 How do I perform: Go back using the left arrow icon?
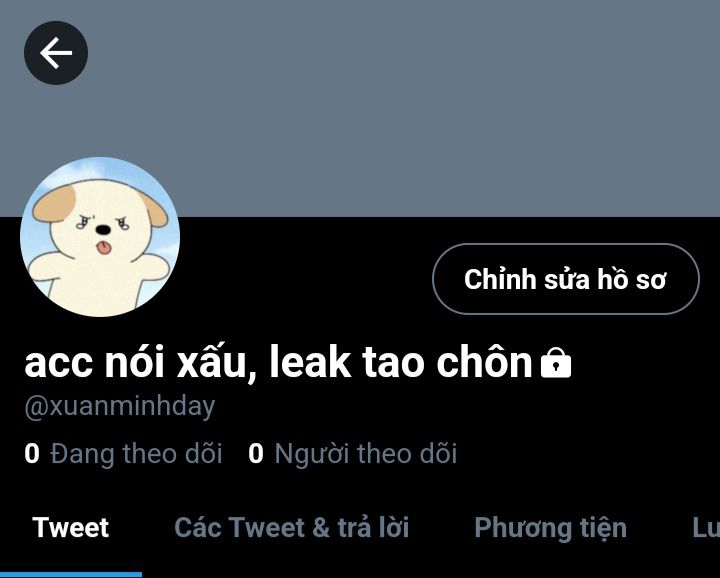(56, 53)
